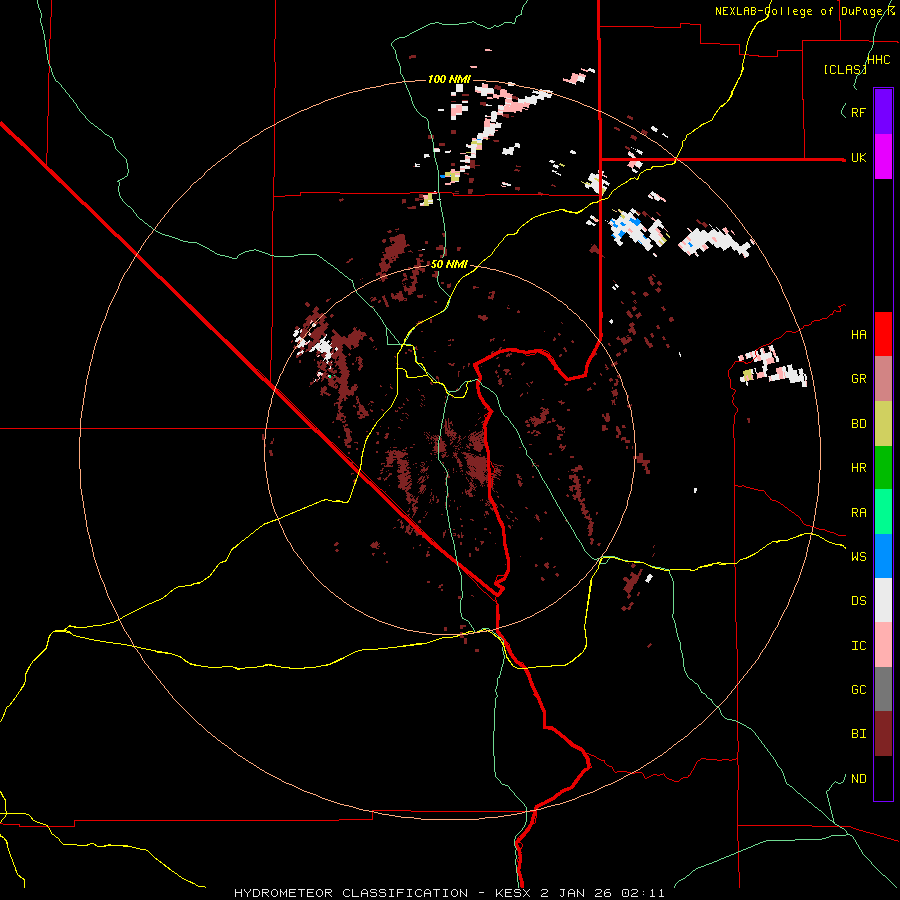This screenshot has width=900, height=900.
Task: Click the [CLAS] units label
Action: [845, 70]
